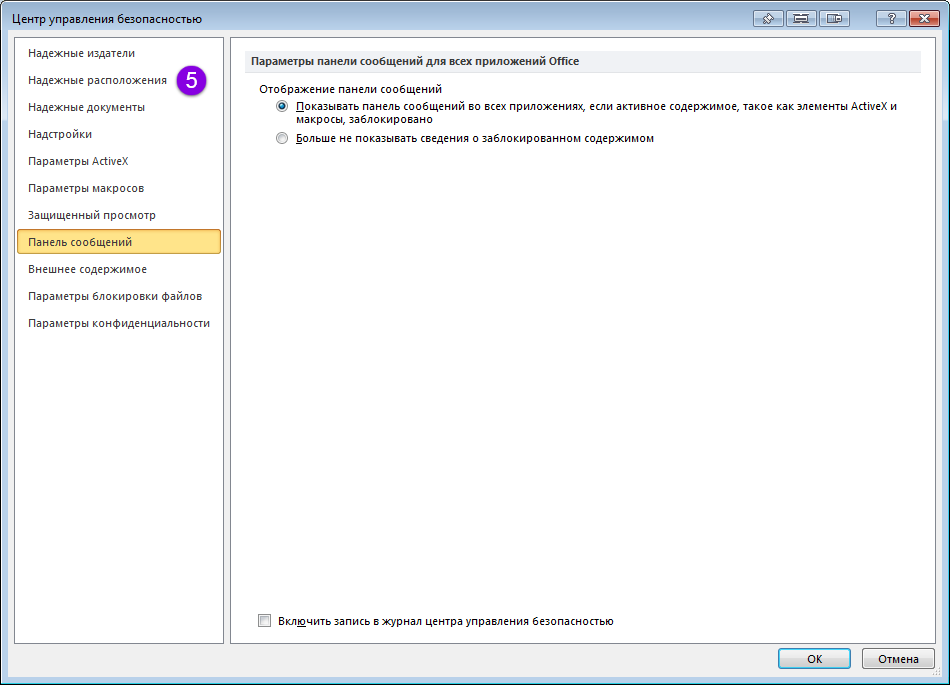
Task: Click the title bar icon left of the help button
Action: tap(834, 19)
